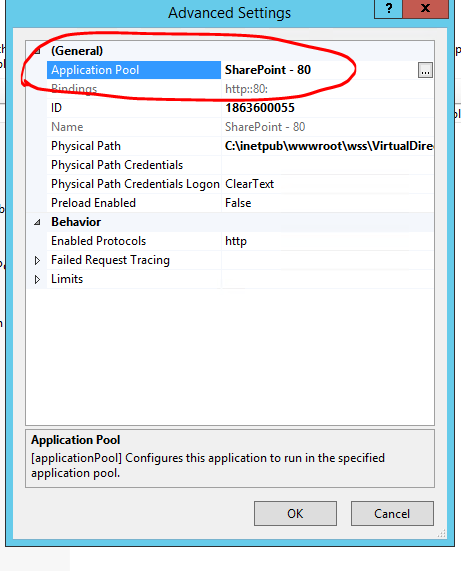Select the ID property row
The width and height of the screenshot is (461, 571).
pyautogui.click(x=240, y=108)
